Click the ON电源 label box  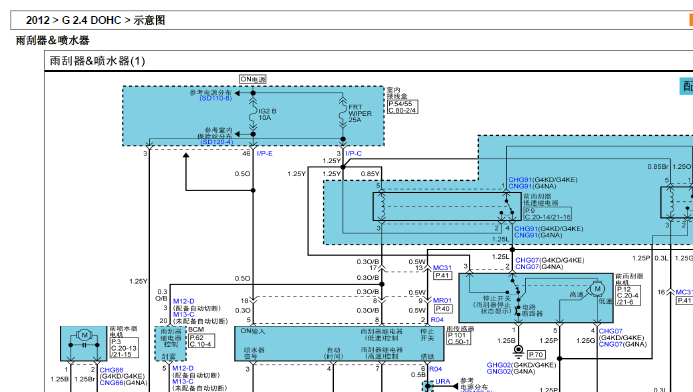(x=253, y=80)
